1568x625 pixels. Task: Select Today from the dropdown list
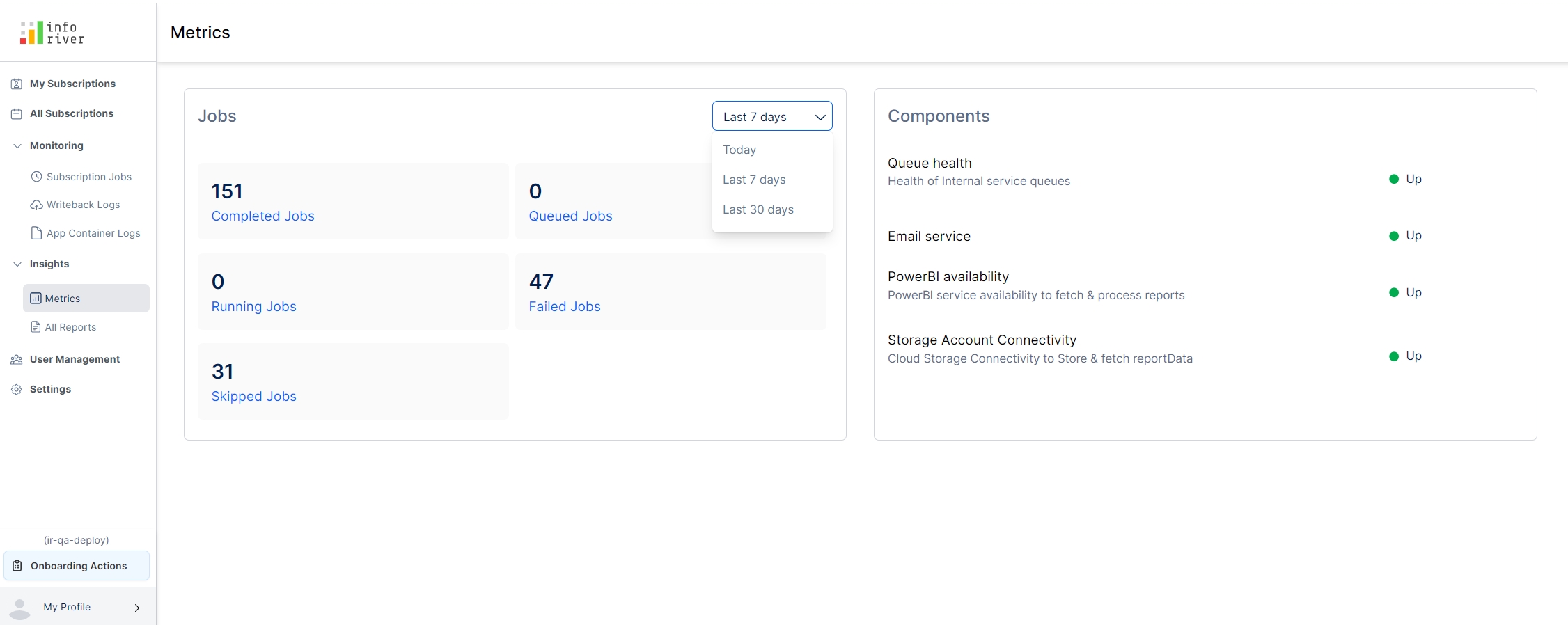pyautogui.click(x=739, y=150)
